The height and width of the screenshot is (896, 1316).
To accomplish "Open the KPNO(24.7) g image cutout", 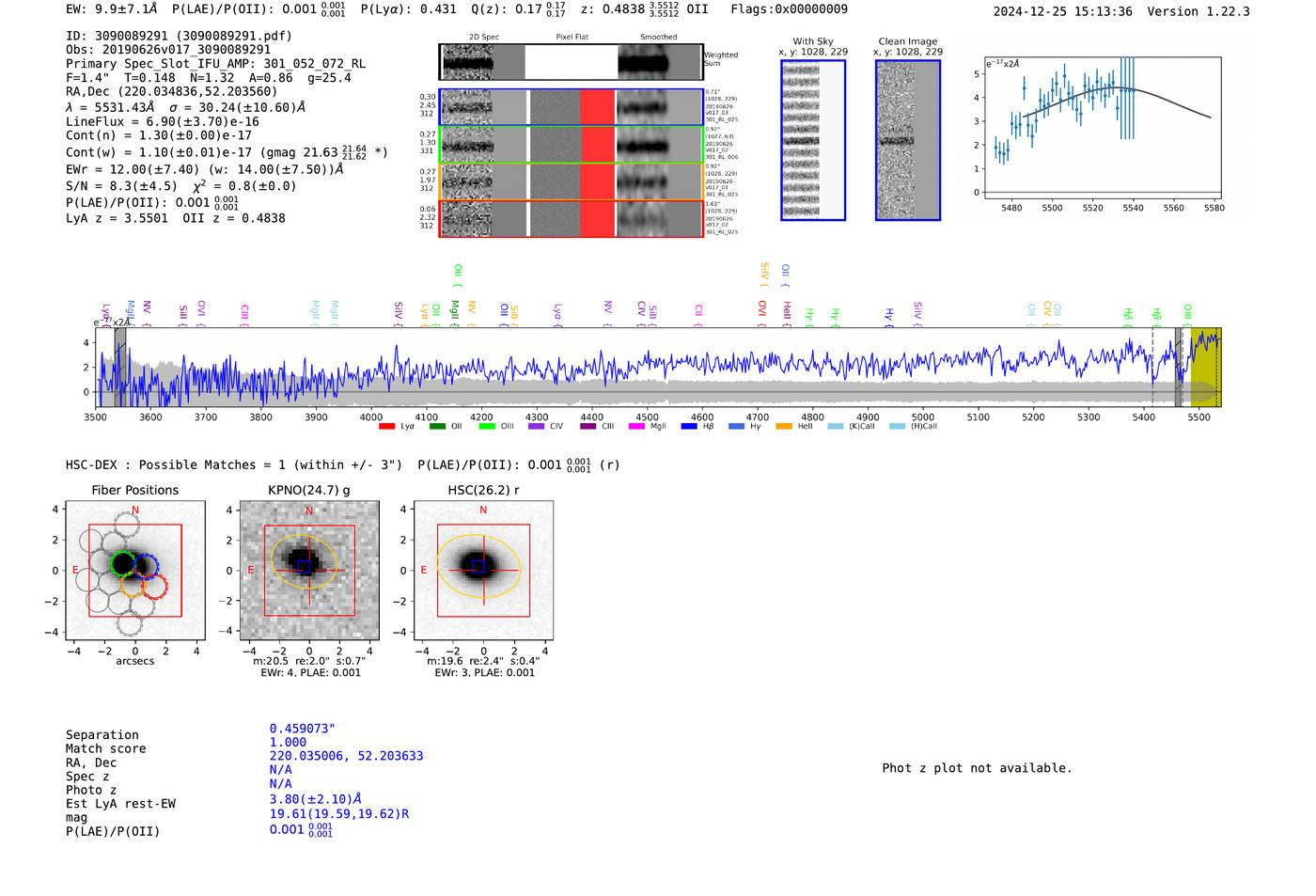I will tap(309, 571).
